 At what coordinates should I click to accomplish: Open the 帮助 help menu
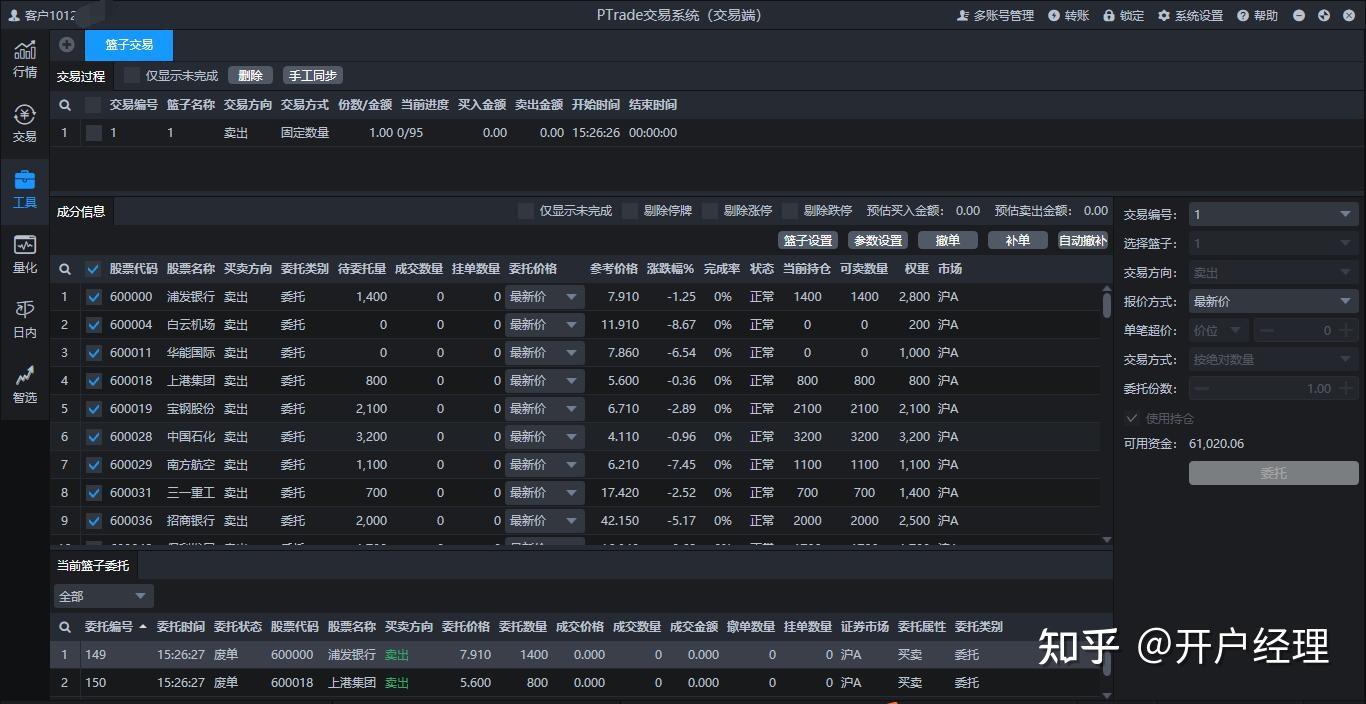1256,15
